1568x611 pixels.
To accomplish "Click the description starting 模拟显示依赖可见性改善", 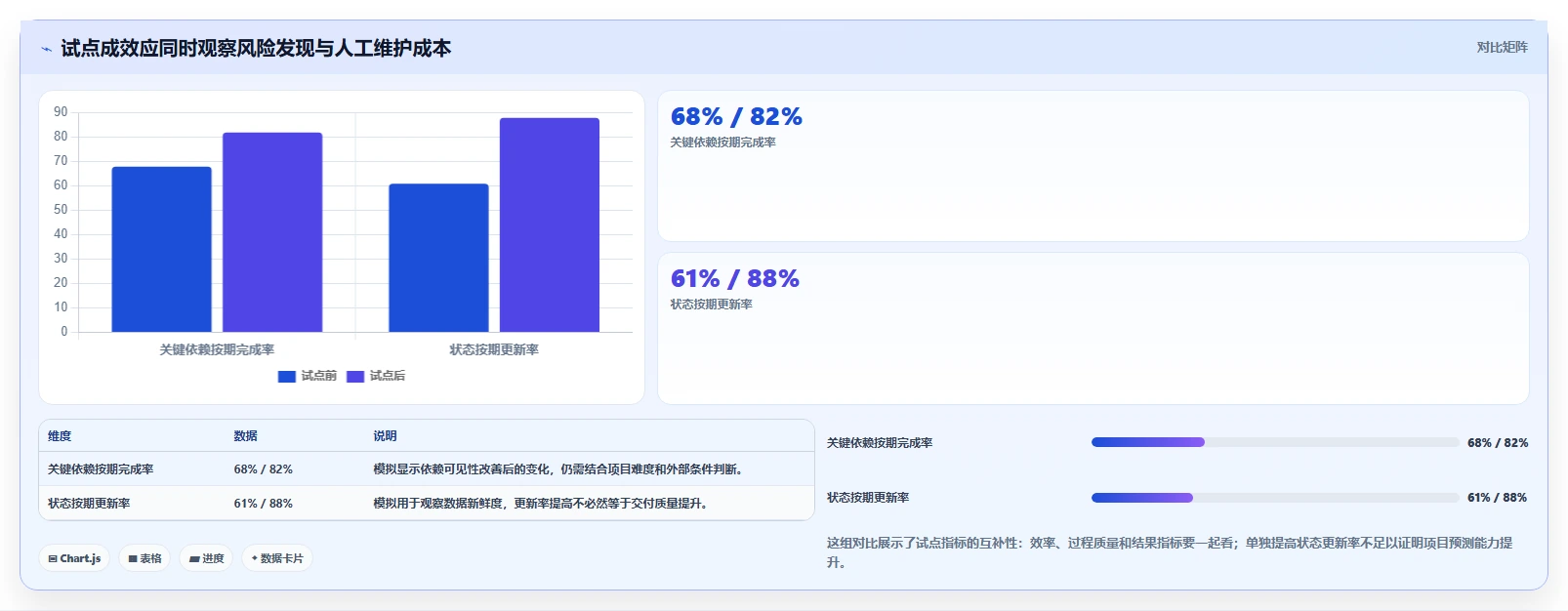I will click(560, 469).
